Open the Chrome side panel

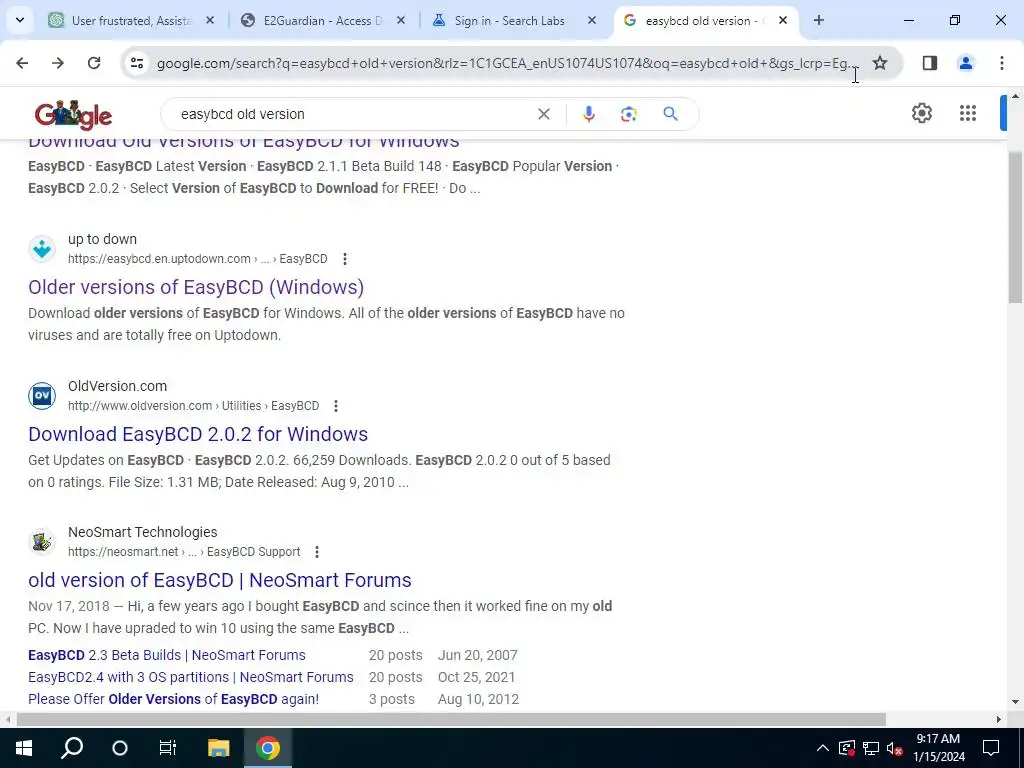929,63
